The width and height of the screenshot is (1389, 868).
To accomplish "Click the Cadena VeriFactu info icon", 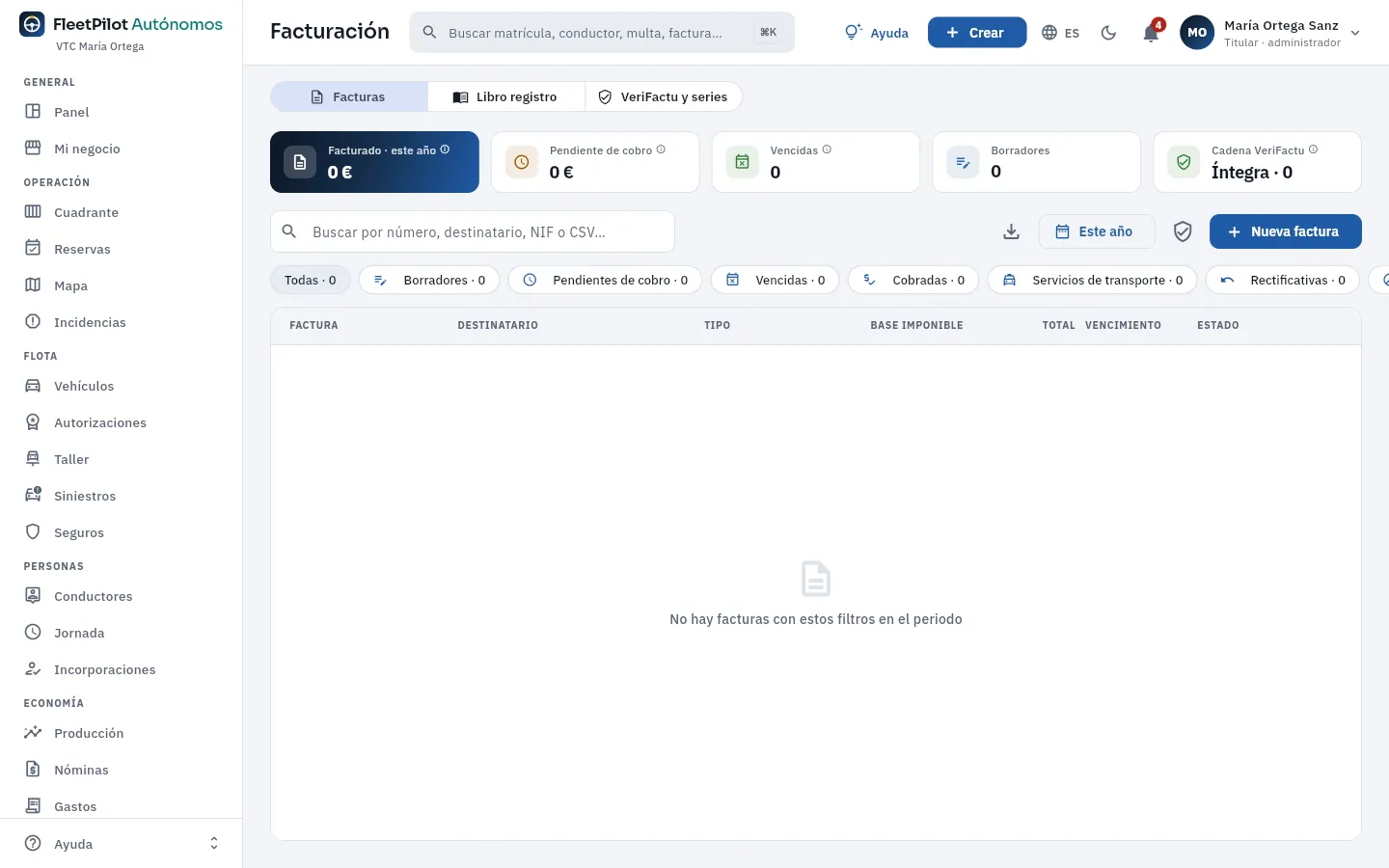I will (x=1313, y=149).
